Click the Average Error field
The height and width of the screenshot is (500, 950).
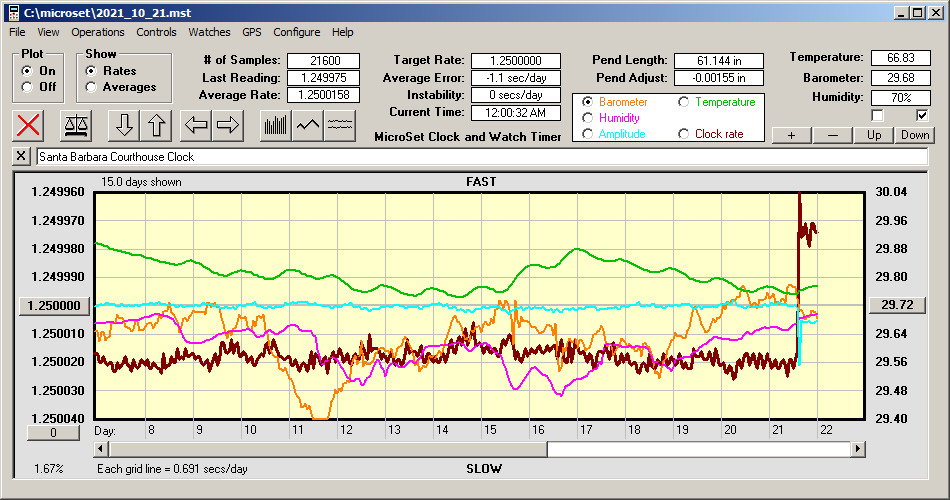point(516,78)
